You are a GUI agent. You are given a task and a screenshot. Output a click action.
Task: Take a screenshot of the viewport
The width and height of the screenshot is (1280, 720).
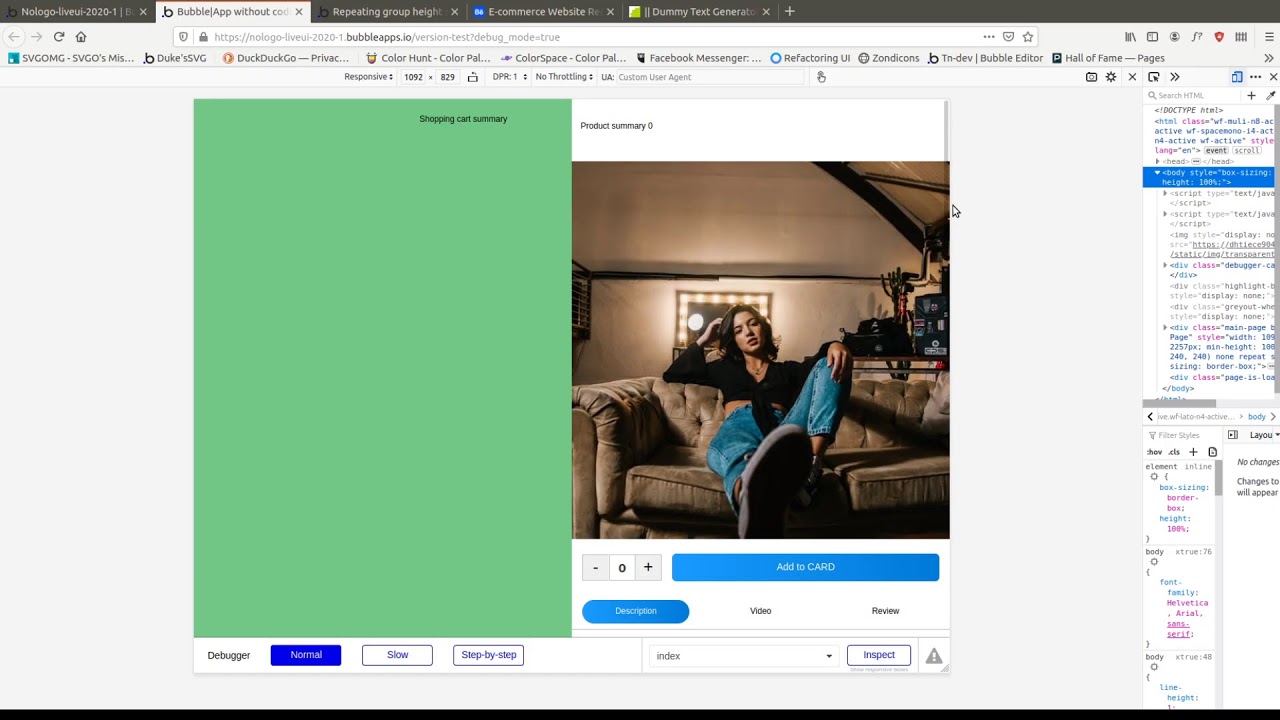click(x=1091, y=77)
